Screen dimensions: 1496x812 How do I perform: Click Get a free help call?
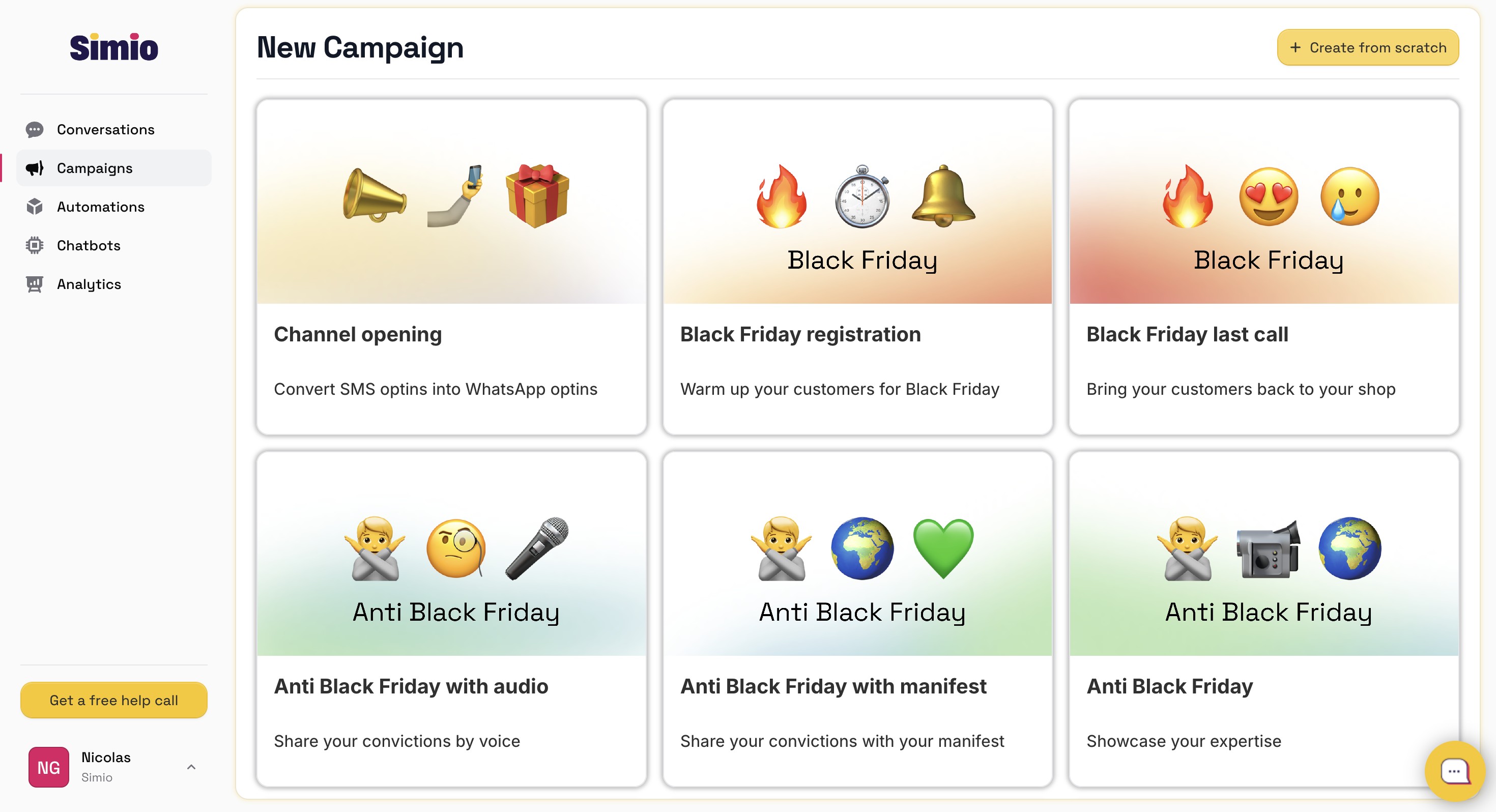[114, 700]
